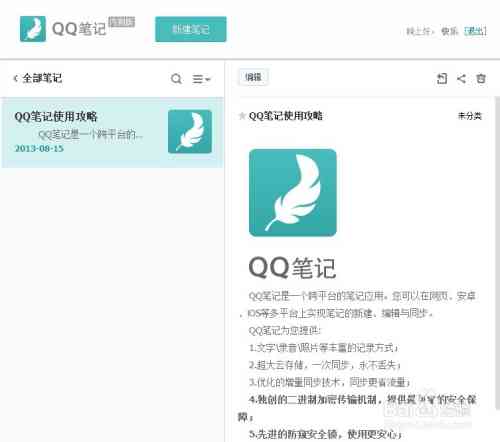Click the vertical scrollbar of note content
Image resolution: width=500 pixels, height=442 pixels.
(x=497, y=253)
